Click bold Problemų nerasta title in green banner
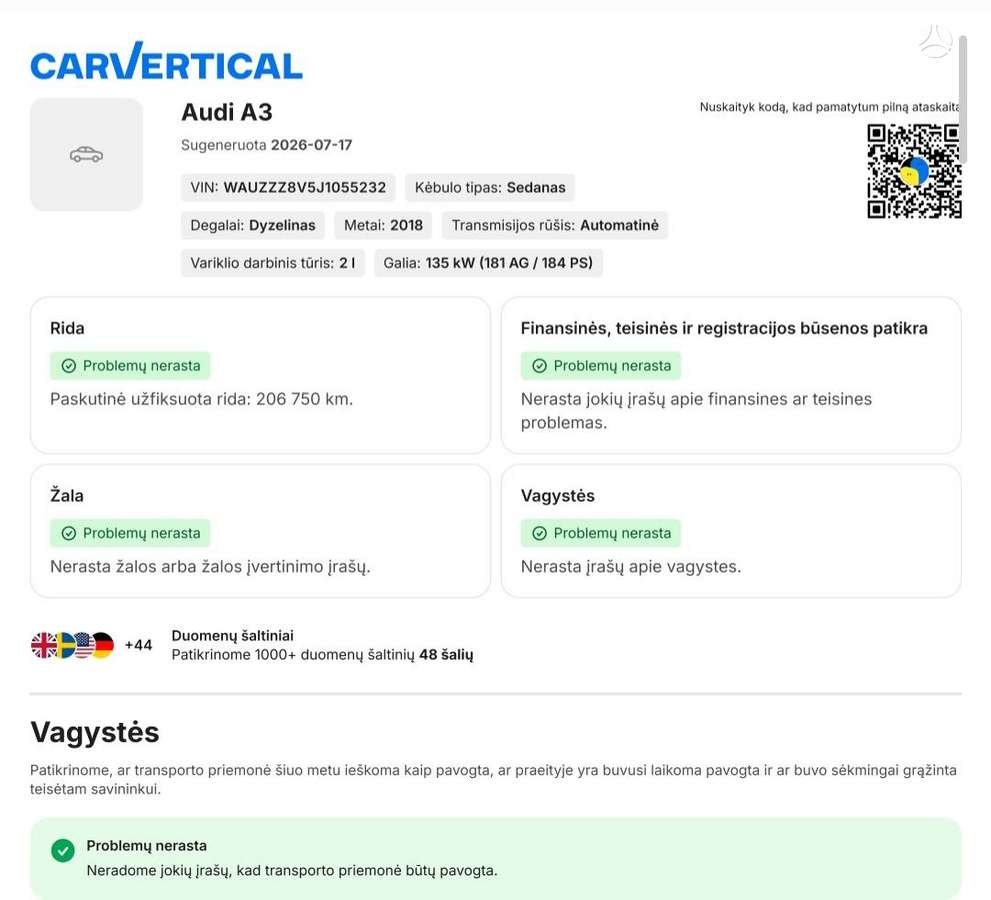This screenshot has width=991, height=900. 147,846
